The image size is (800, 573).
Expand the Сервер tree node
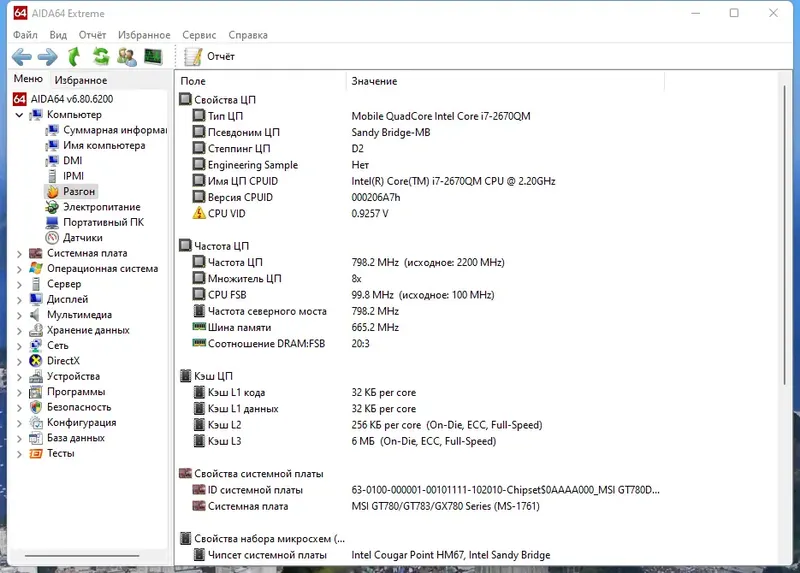point(19,284)
